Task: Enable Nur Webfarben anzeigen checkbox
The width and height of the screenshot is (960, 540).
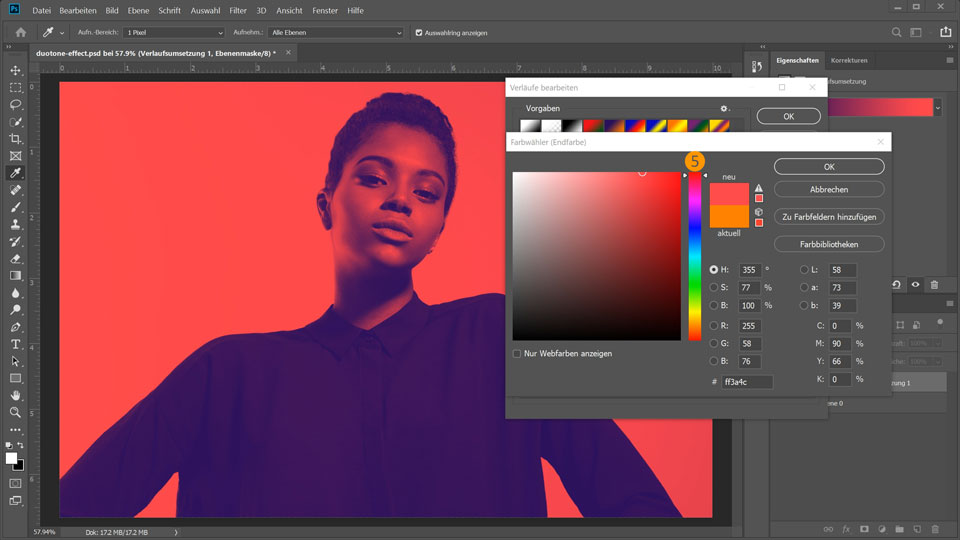Action: pyautogui.click(x=517, y=354)
